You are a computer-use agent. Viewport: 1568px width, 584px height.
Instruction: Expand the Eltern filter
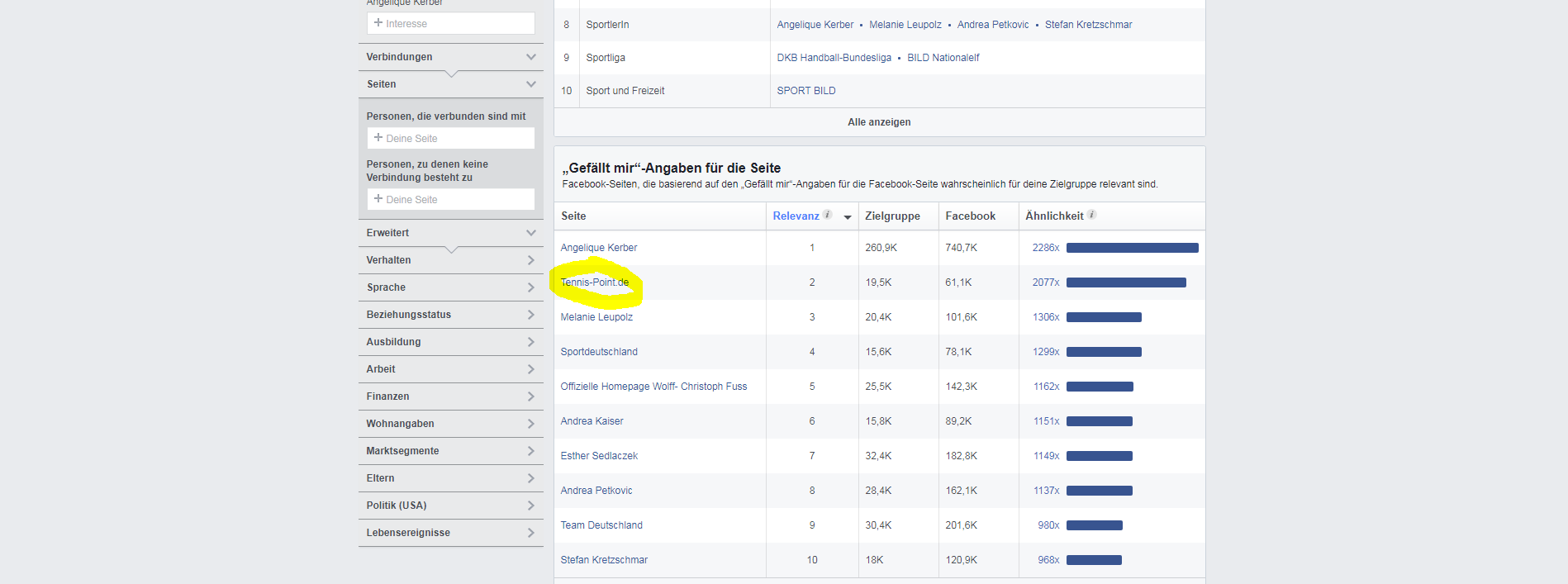pyautogui.click(x=451, y=478)
